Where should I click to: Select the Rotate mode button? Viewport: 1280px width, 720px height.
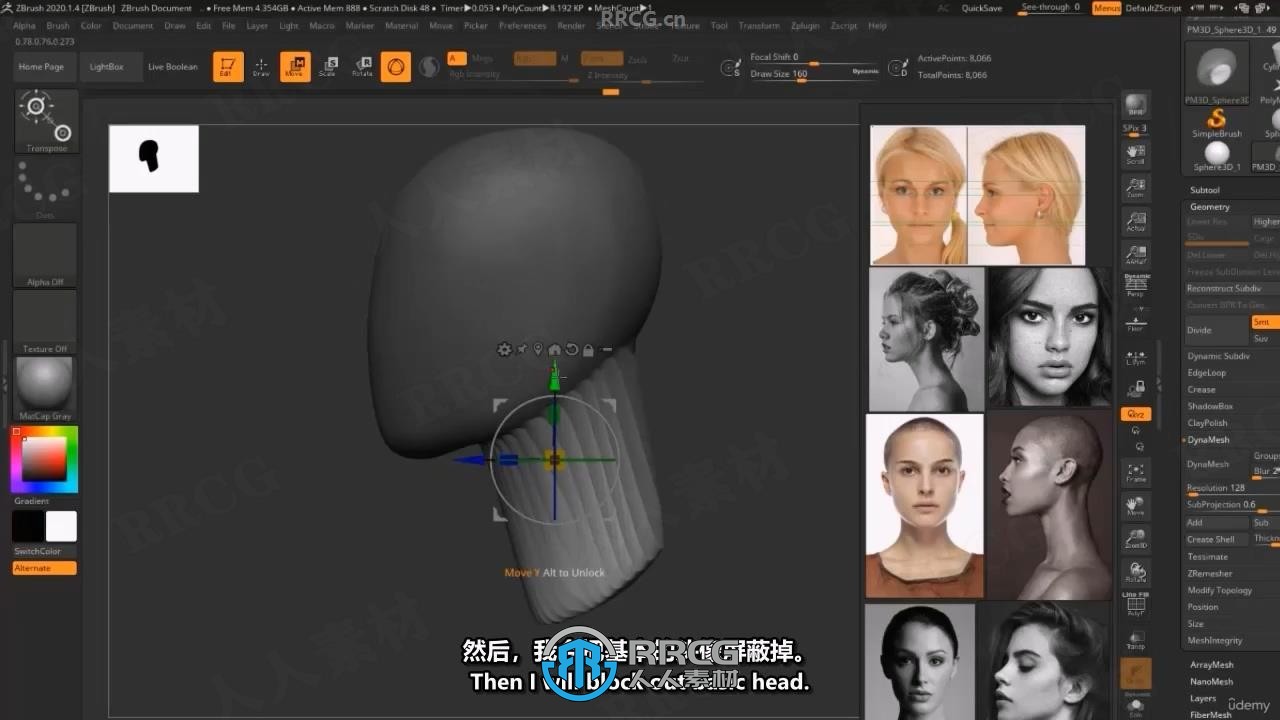(362, 67)
